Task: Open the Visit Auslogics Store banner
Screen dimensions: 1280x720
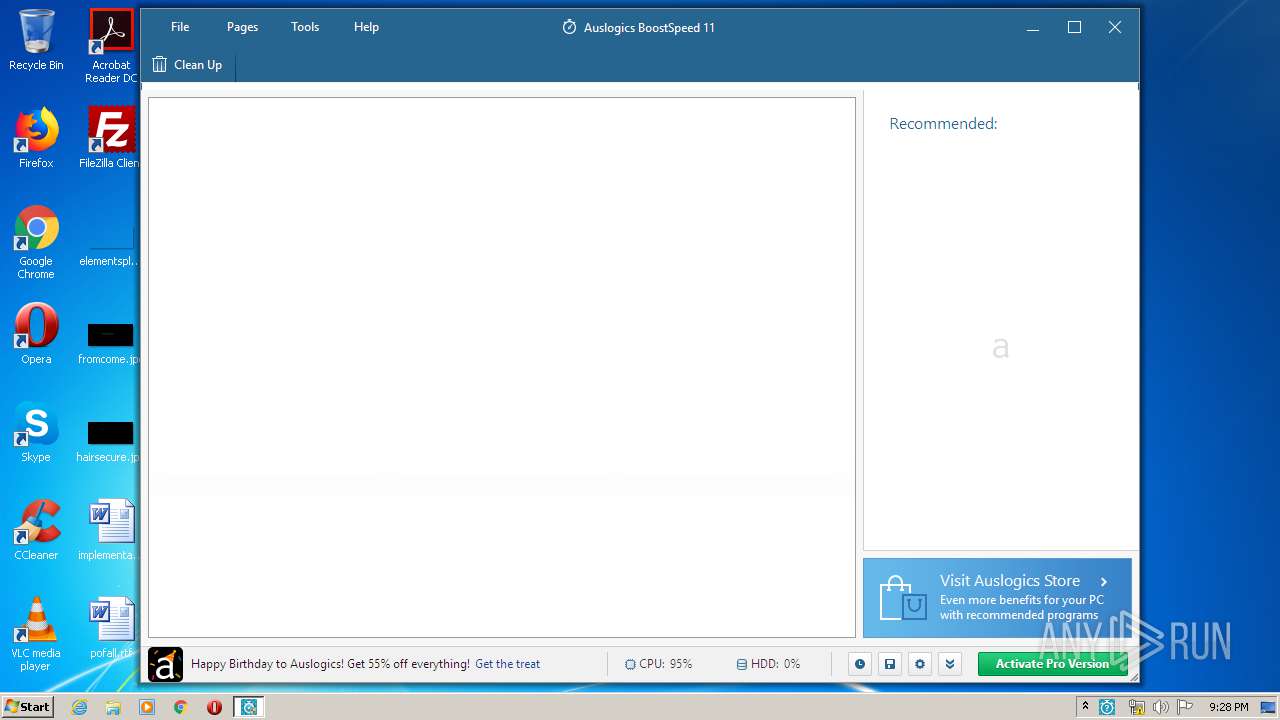Action: [x=997, y=598]
